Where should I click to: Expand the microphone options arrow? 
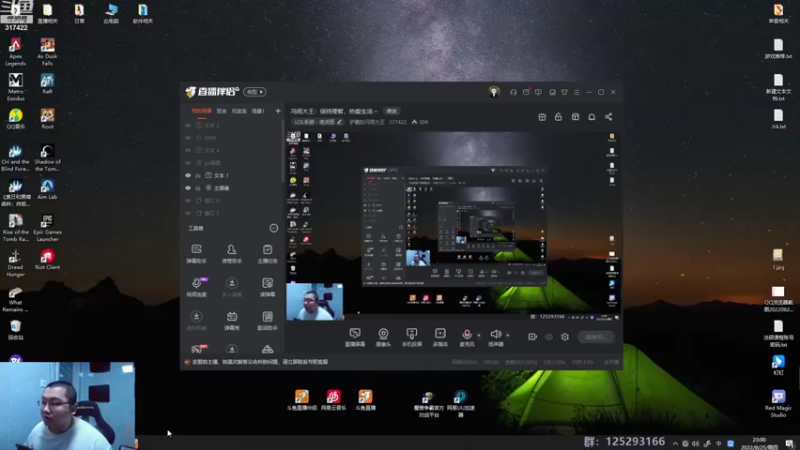tap(479, 335)
